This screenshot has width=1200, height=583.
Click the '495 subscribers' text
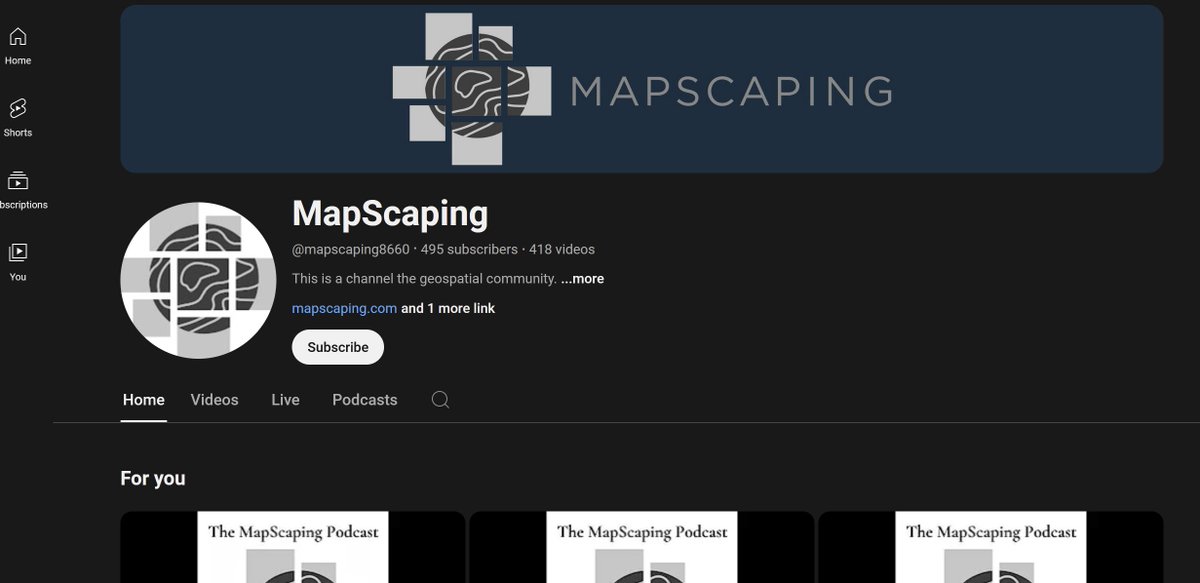[x=469, y=250]
